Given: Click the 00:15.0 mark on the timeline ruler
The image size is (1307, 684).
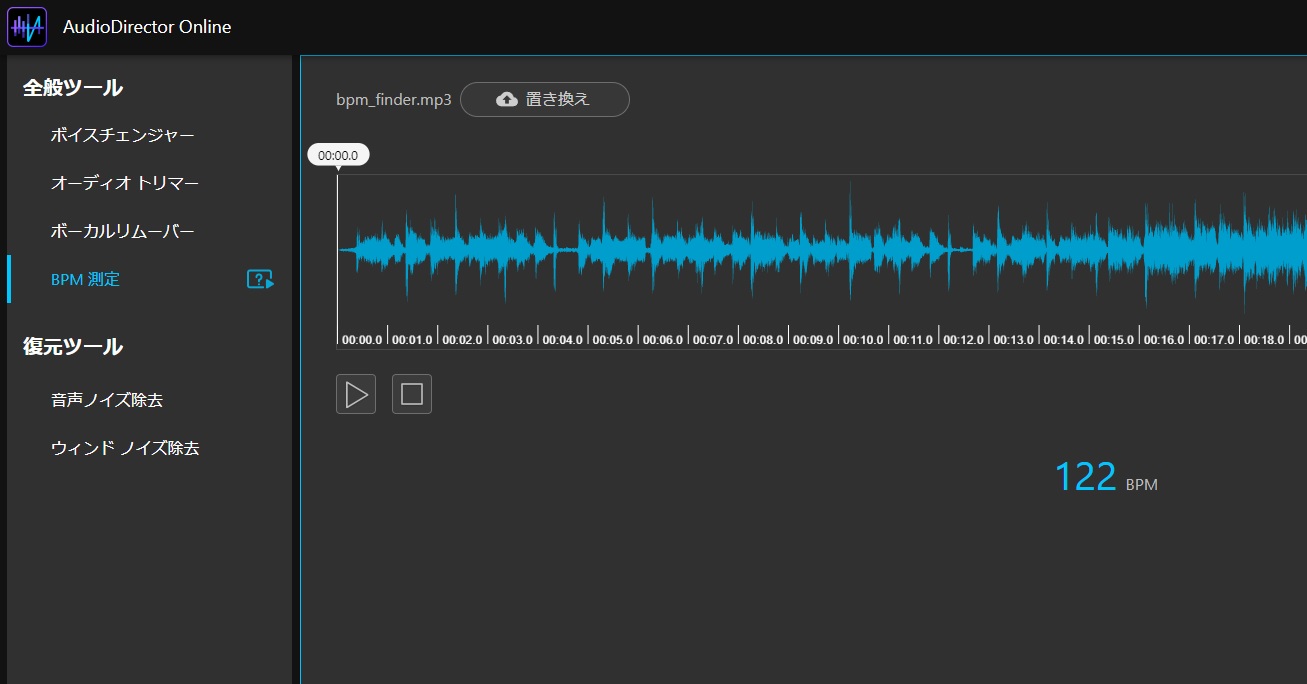Looking at the screenshot, I should (x=1114, y=340).
